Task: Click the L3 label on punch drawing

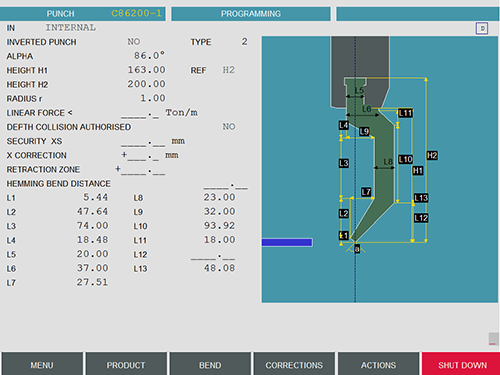Action: (344, 163)
